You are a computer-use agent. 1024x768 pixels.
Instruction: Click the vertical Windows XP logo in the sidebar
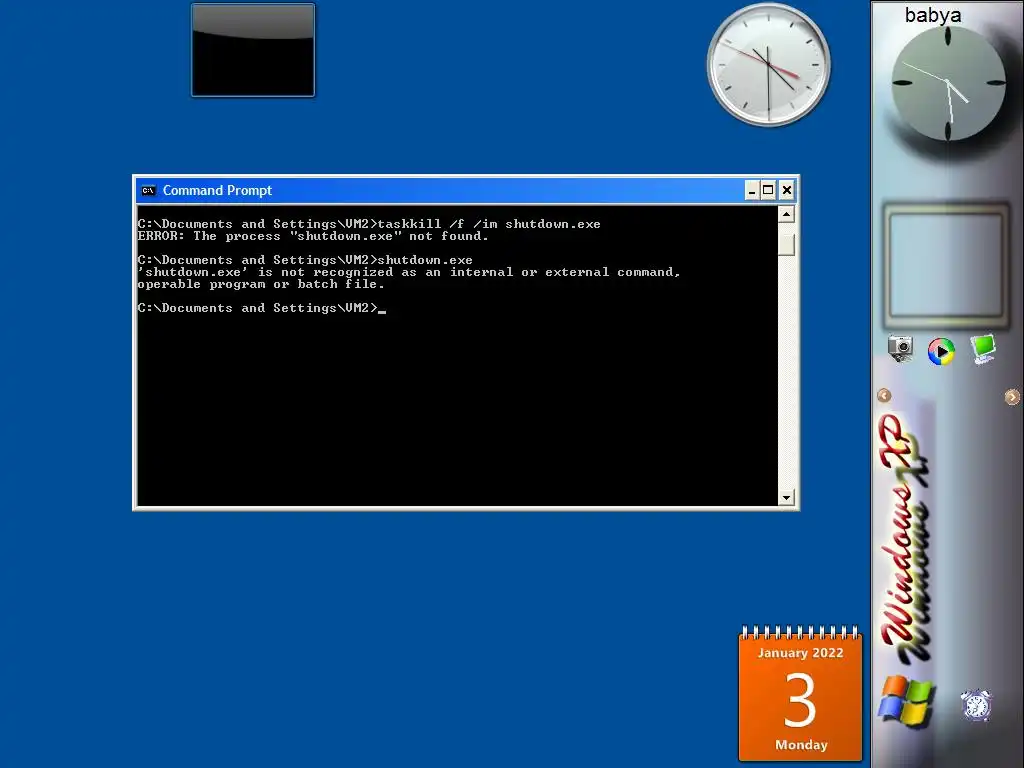[x=906, y=538]
